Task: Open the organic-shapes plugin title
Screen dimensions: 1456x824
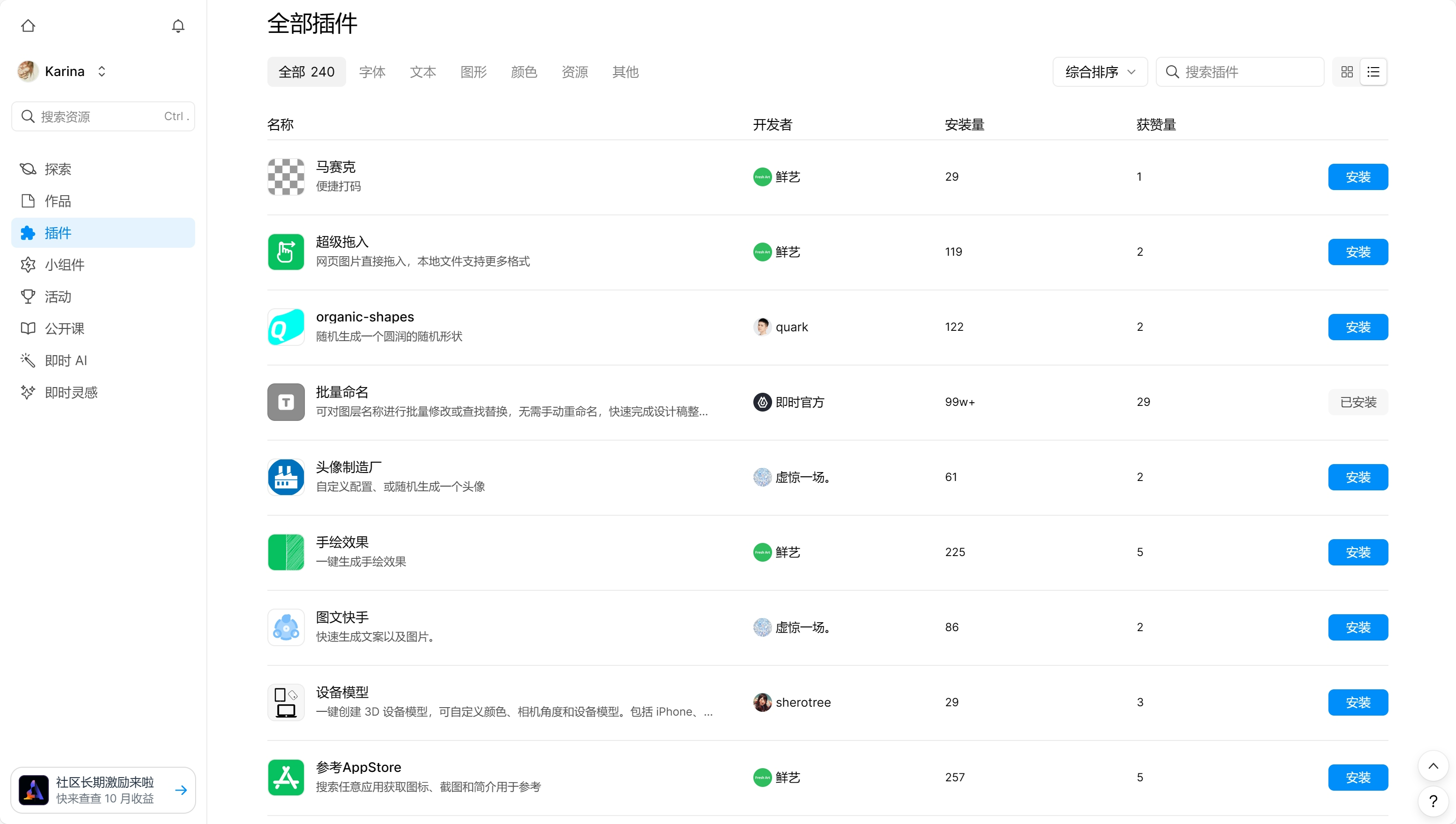Action: coord(365,317)
